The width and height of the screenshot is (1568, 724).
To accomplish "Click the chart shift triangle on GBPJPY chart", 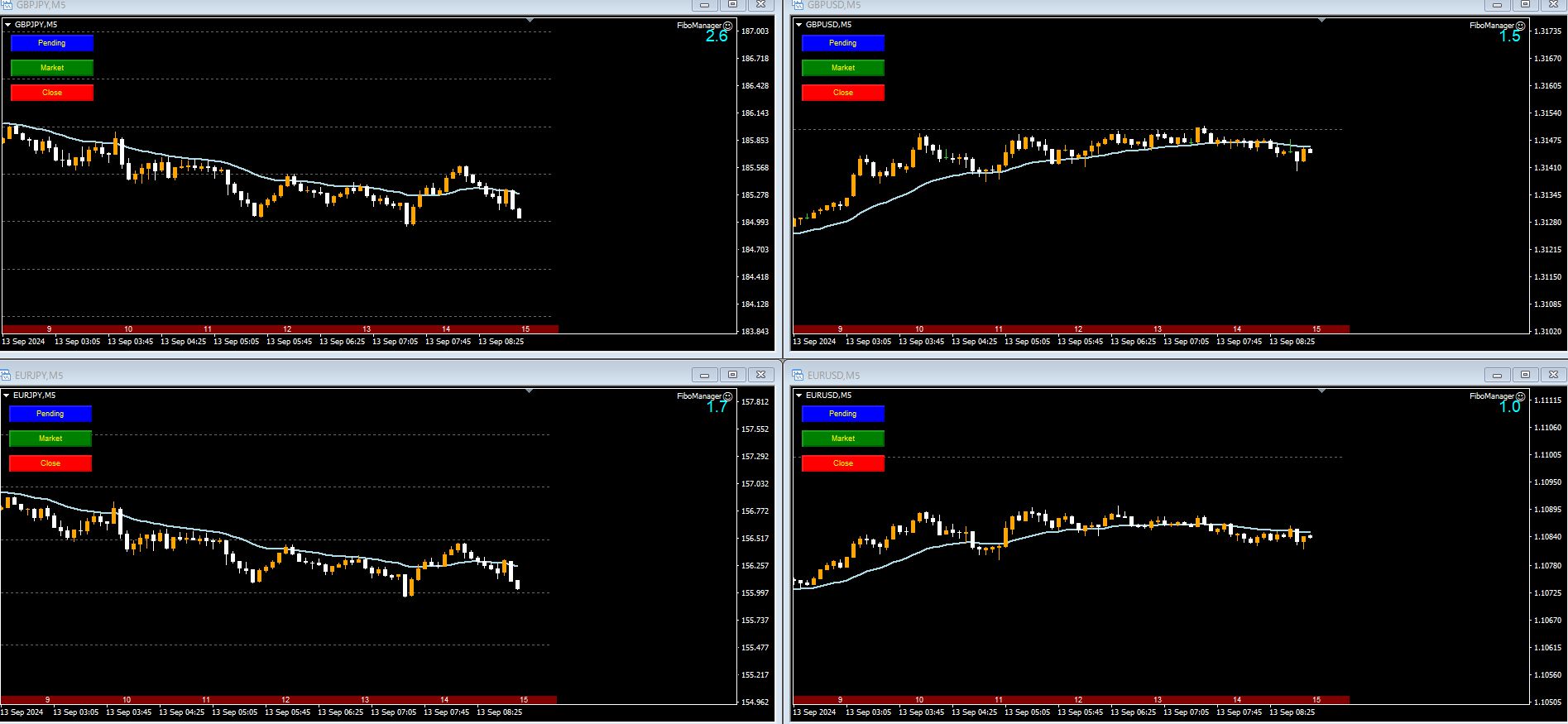I will pyautogui.click(x=530, y=20).
